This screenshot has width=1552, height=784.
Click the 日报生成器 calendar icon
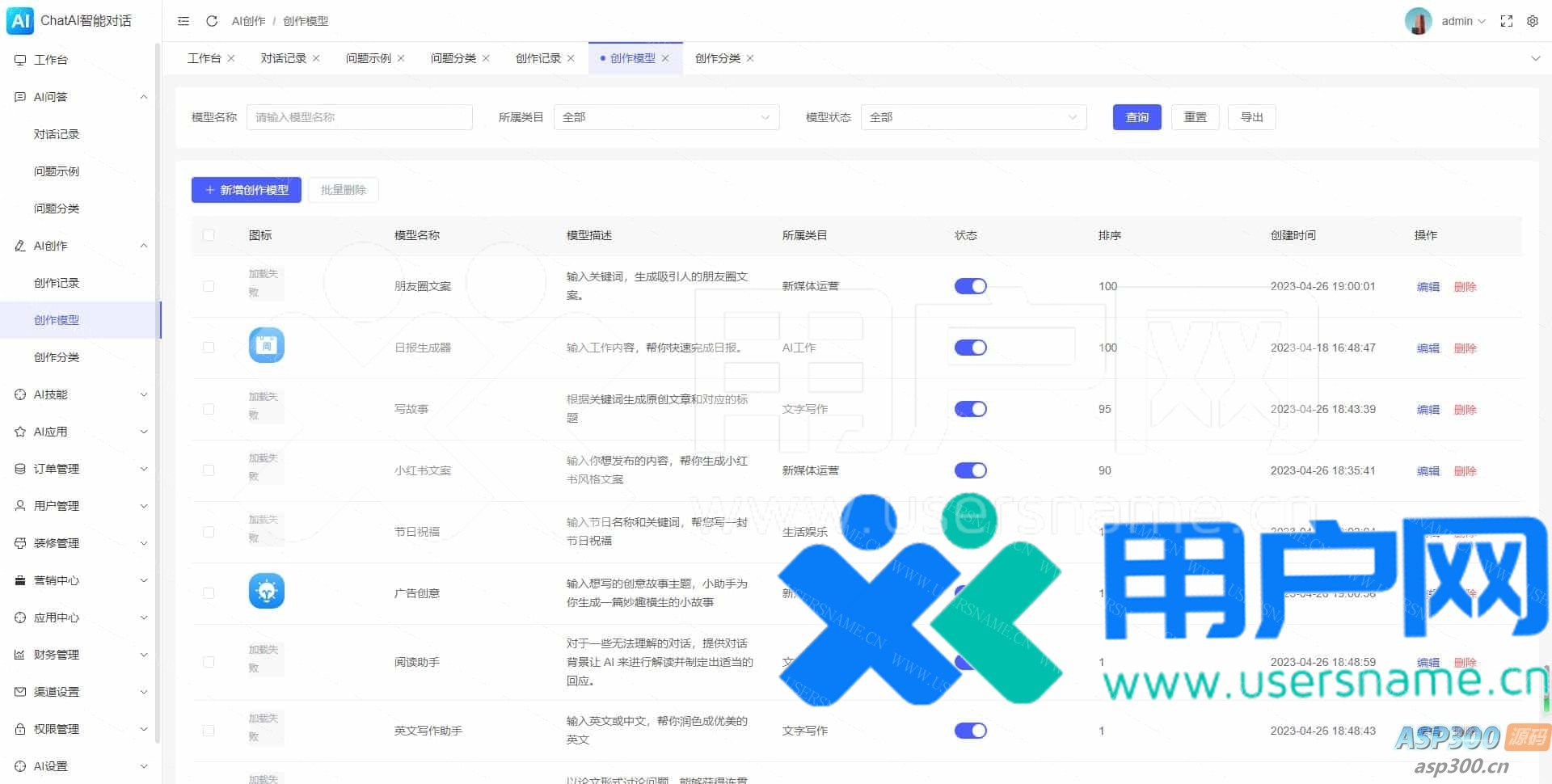point(266,346)
